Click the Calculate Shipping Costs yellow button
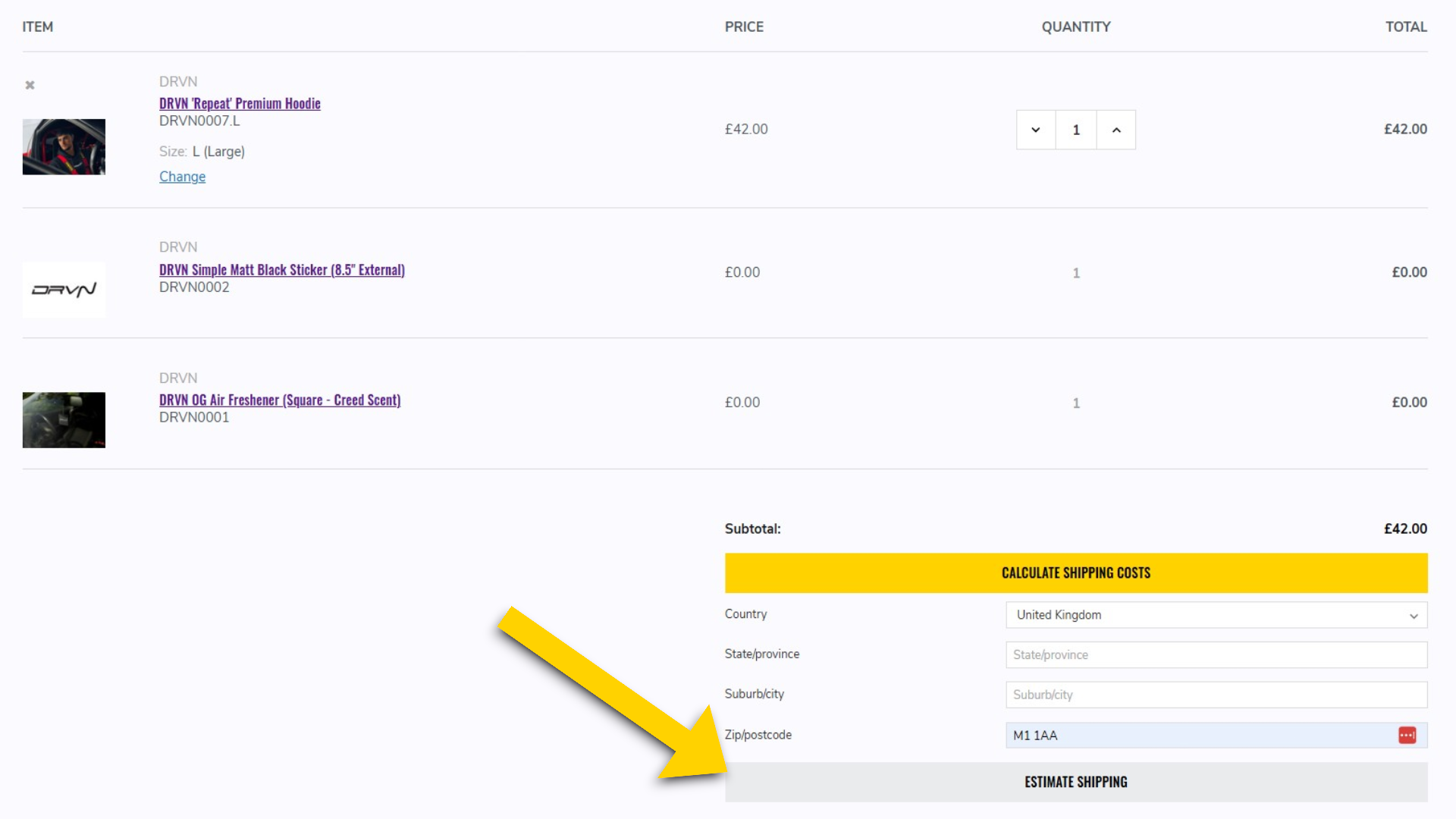 (x=1076, y=573)
